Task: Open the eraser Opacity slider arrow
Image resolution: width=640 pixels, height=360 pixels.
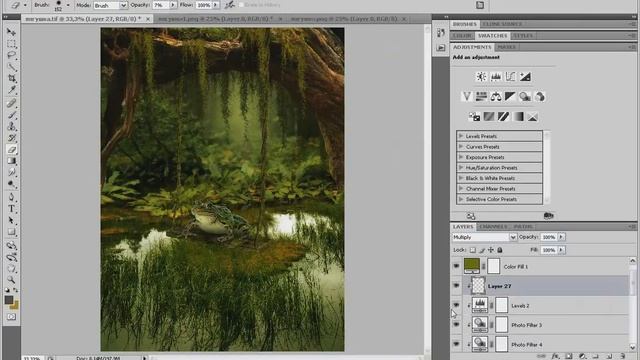Action: coord(173,5)
